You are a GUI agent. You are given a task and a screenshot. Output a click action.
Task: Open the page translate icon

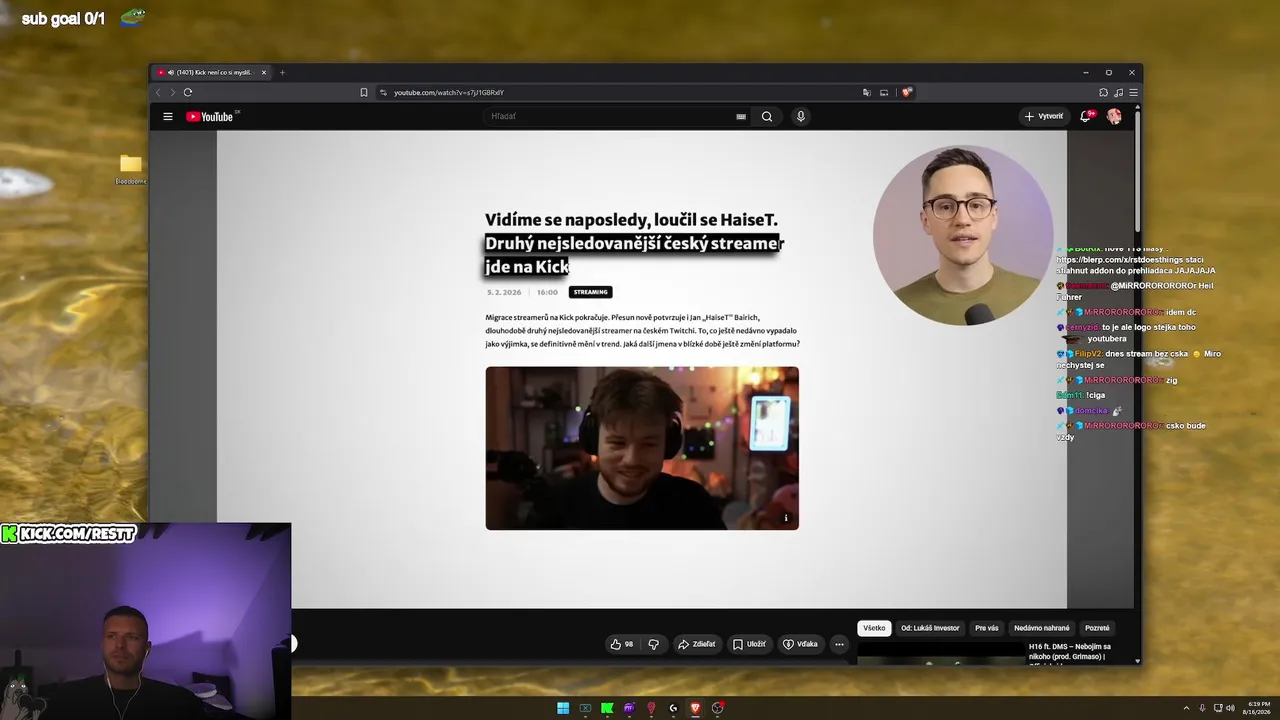866,92
